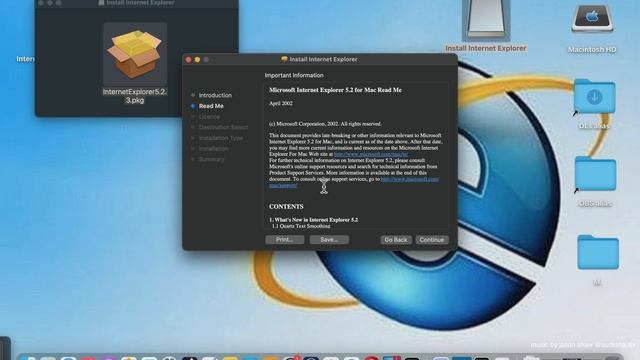Image resolution: width=640 pixels, height=360 pixels.
Task: Click the Print... button
Action: 284,240
